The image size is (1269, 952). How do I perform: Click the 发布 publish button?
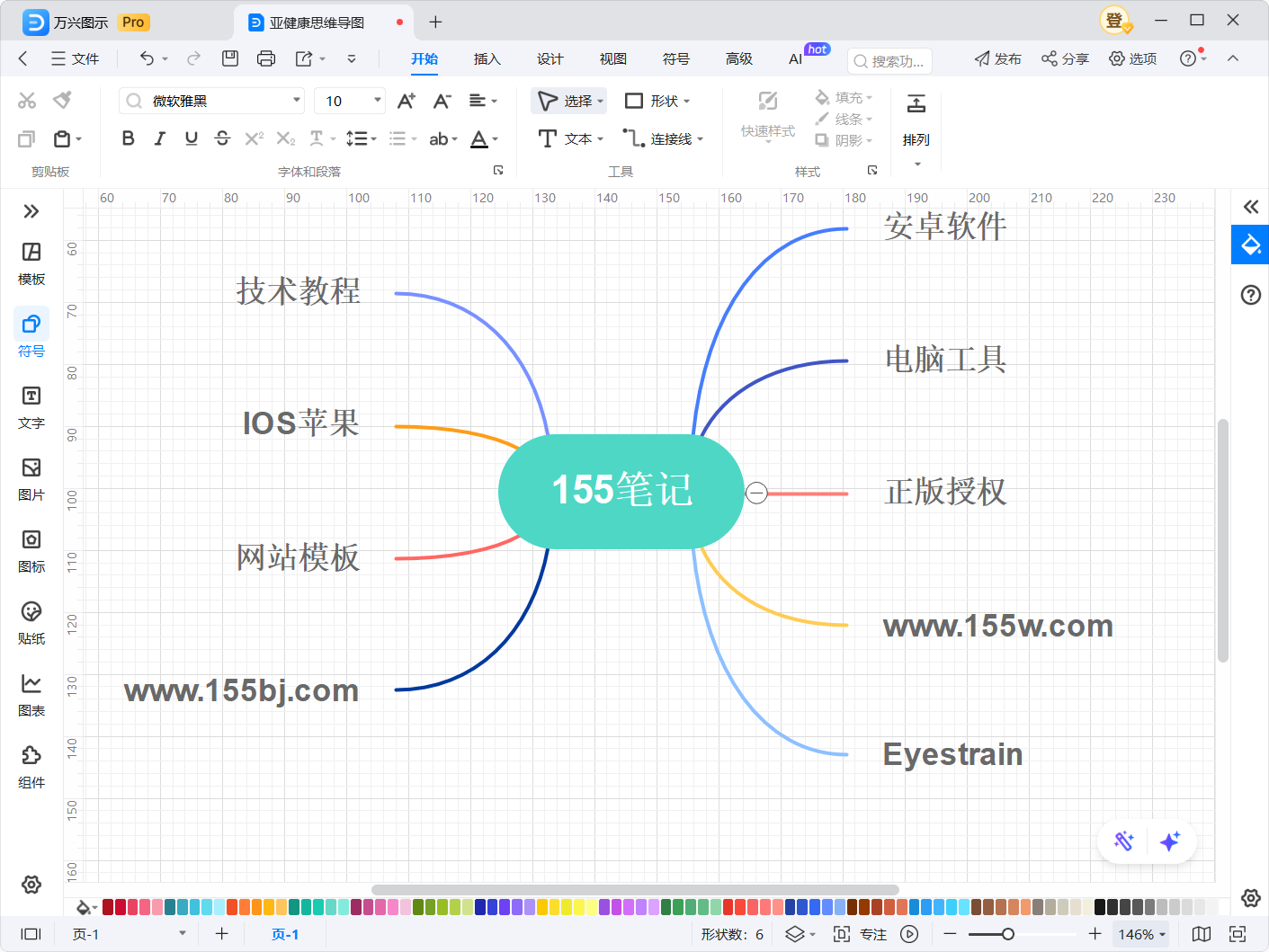997,58
